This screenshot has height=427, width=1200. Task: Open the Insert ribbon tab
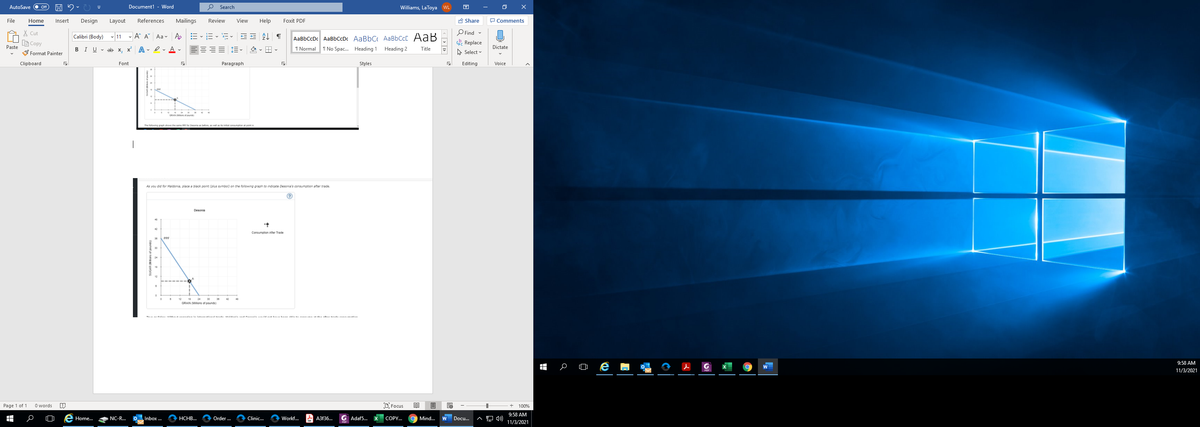point(62,20)
